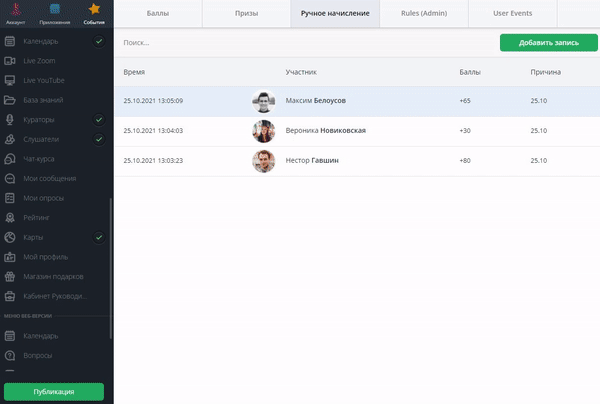The height and width of the screenshot is (404, 600).
Task: Click Максим Белоусов's avatar
Action: (x=264, y=101)
